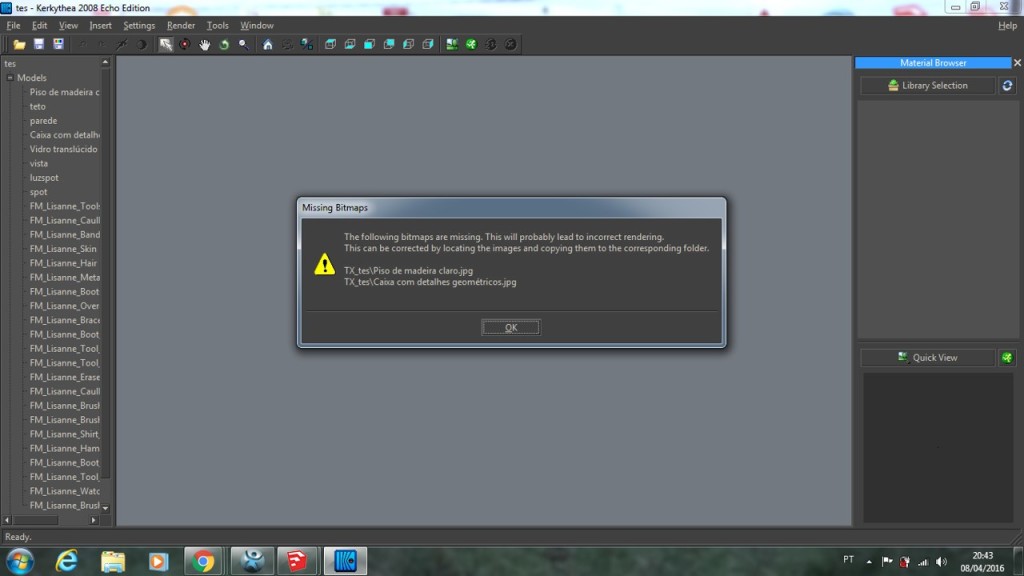The image size is (1024, 576).
Task: Click the Library Selection button
Action: tap(927, 86)
